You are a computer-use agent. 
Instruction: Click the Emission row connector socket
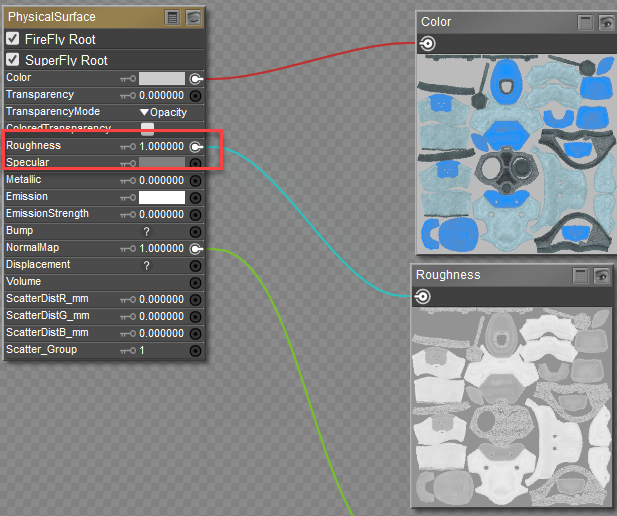(x=195, y=198)
